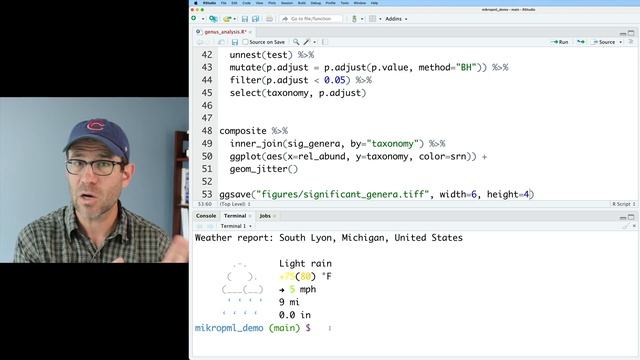Open the Session menu

287,3
